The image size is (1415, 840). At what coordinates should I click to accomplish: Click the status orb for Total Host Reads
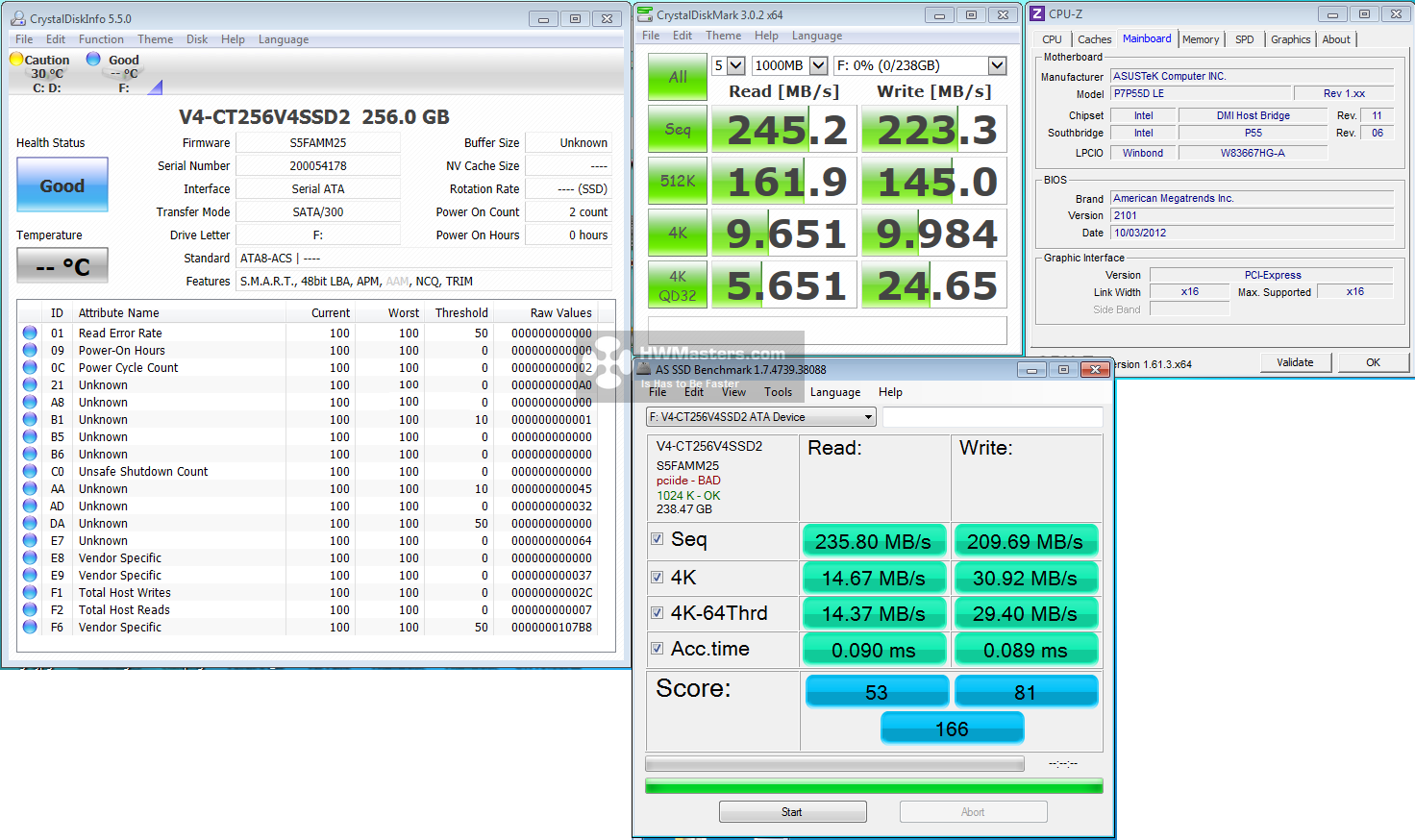[x=30, y=609]
